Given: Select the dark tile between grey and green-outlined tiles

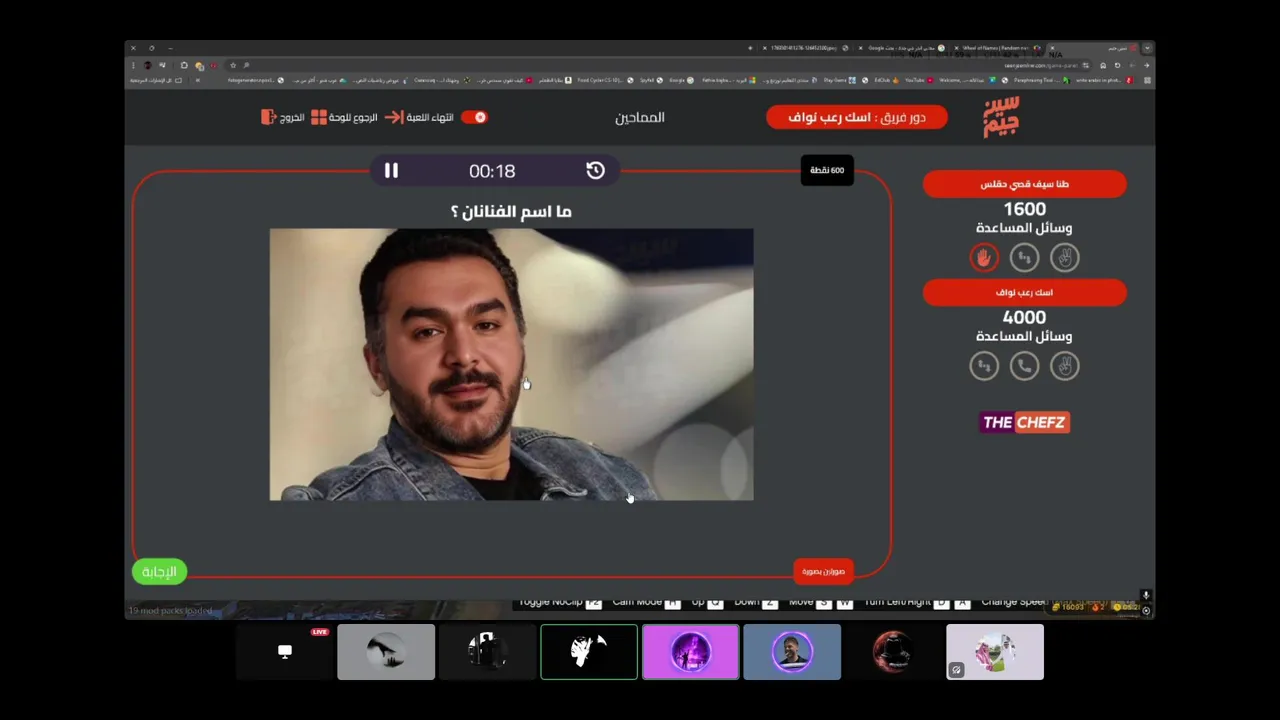Looking at the screenshot, I should [488, 652].
